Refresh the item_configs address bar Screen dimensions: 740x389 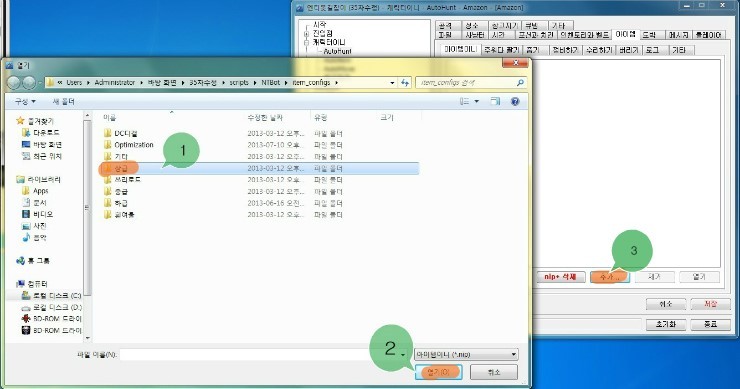(x=405, y=83)
